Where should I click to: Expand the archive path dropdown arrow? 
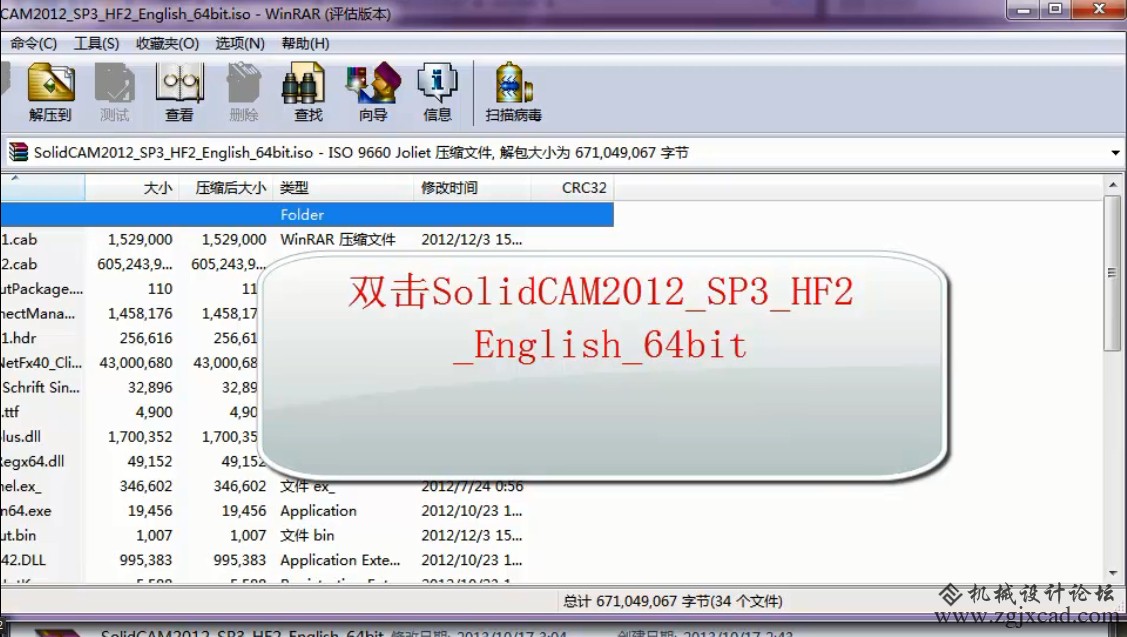coord(1115,152)
